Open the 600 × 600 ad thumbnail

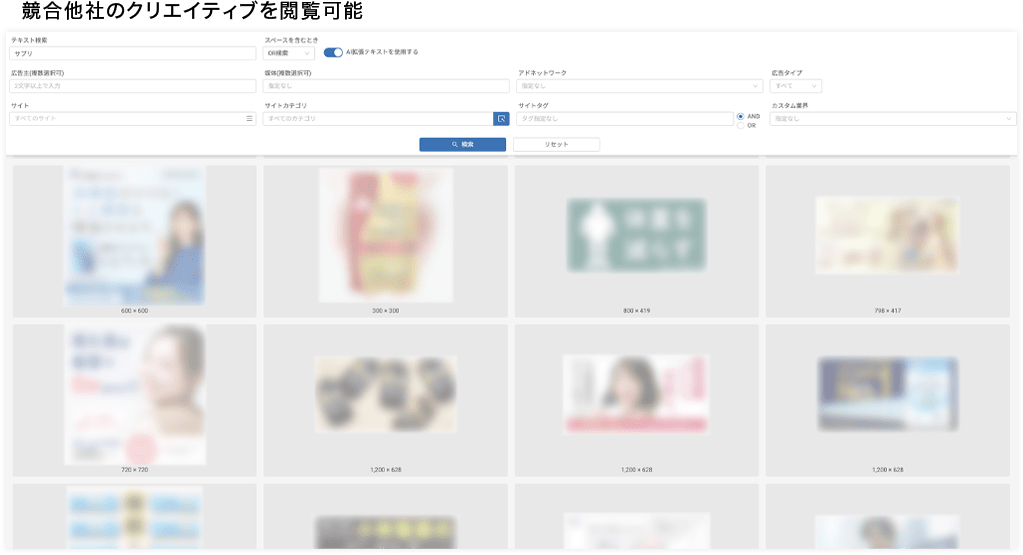tap(134, 236)
